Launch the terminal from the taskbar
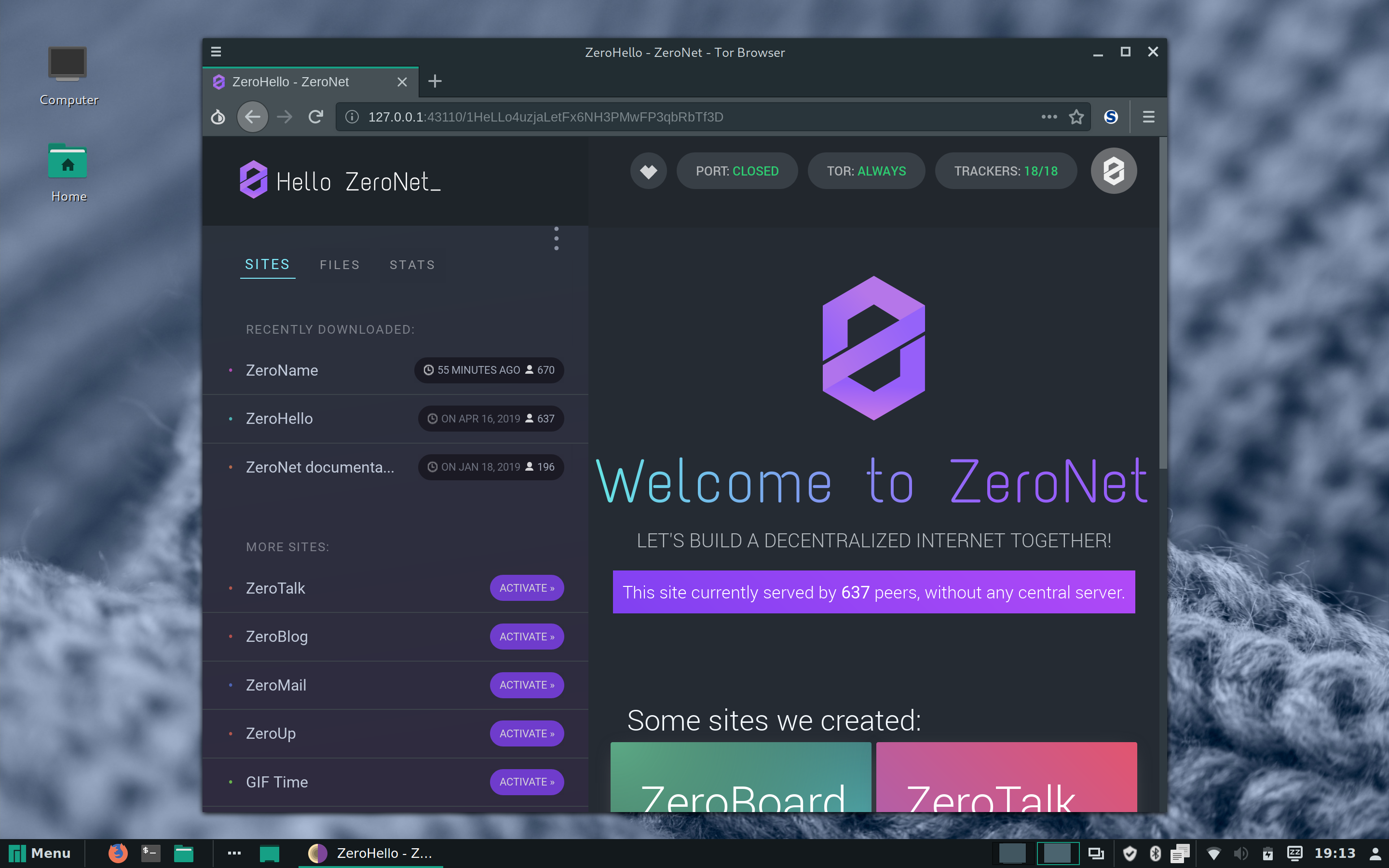Viewport: 1389px width, 868px height. [150, 853]
